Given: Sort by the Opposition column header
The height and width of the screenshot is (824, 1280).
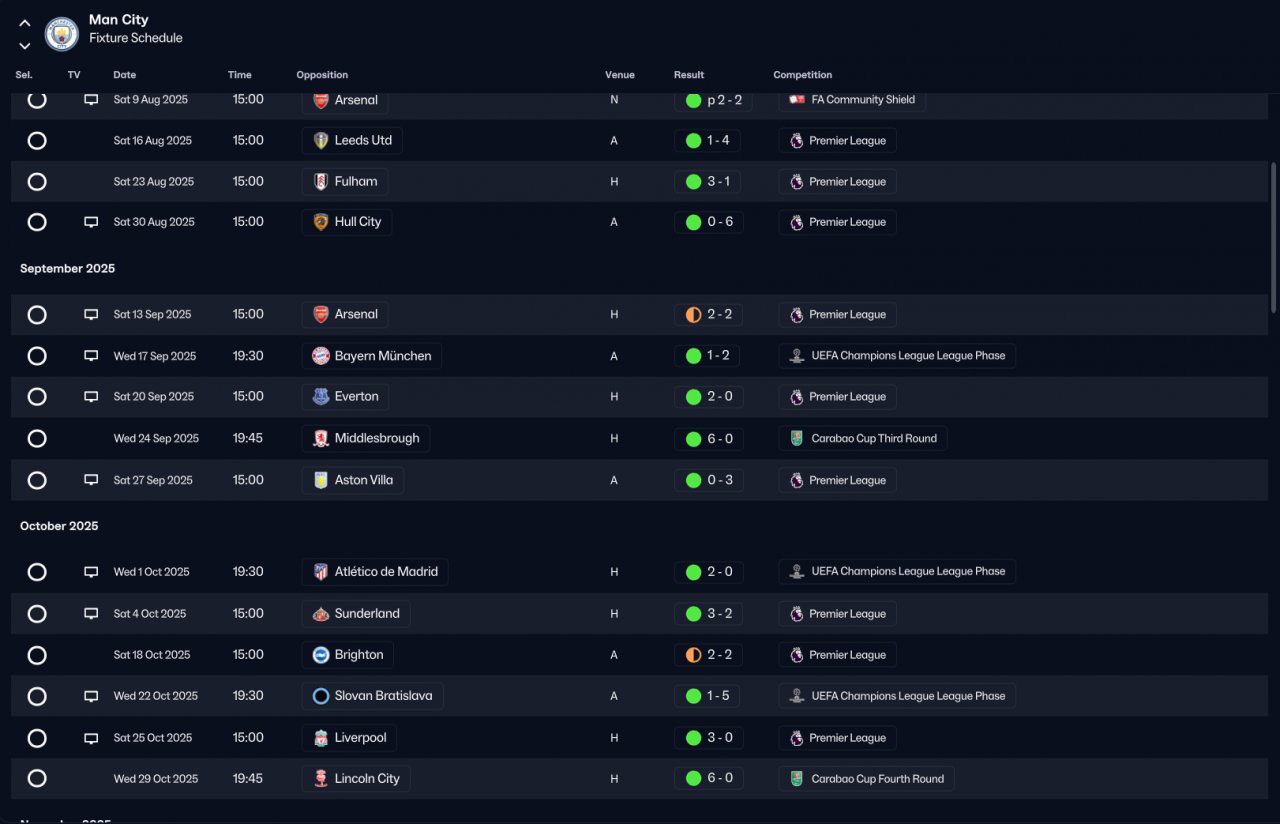Looking at the screenshot, I should (x=322, y=75).
